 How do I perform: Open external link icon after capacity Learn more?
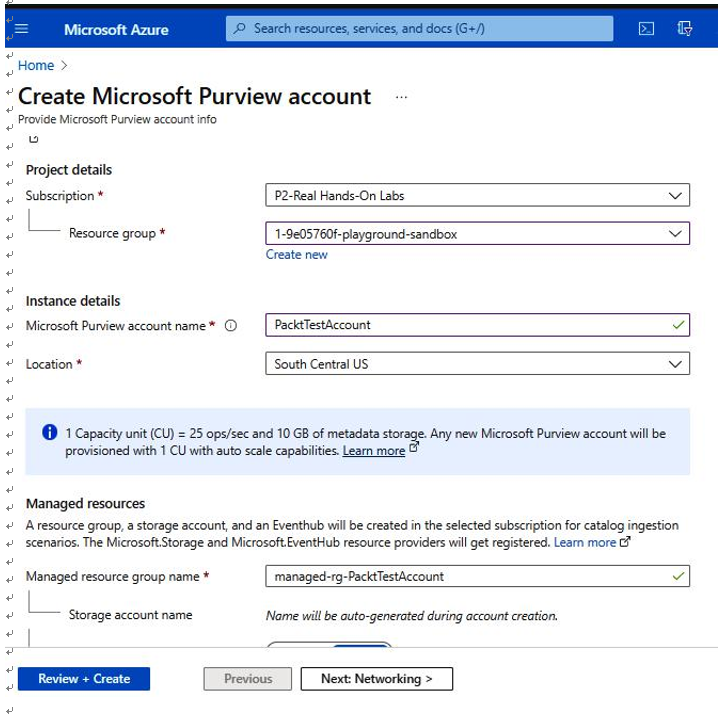pos(414,447)
